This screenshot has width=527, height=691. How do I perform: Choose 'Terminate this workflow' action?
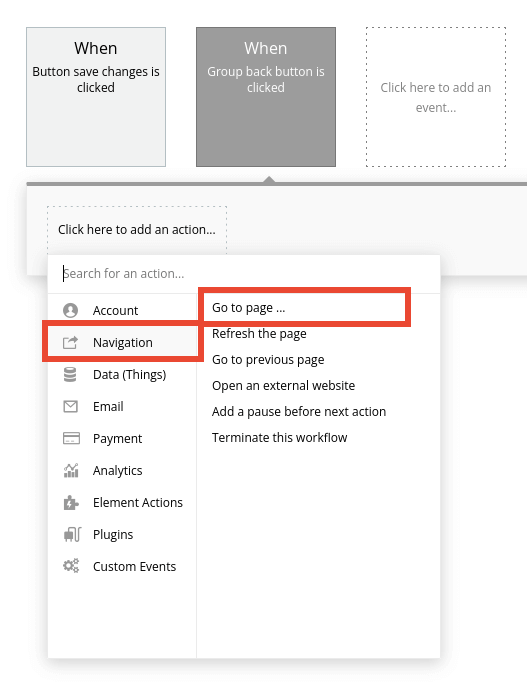pos(279,438)
